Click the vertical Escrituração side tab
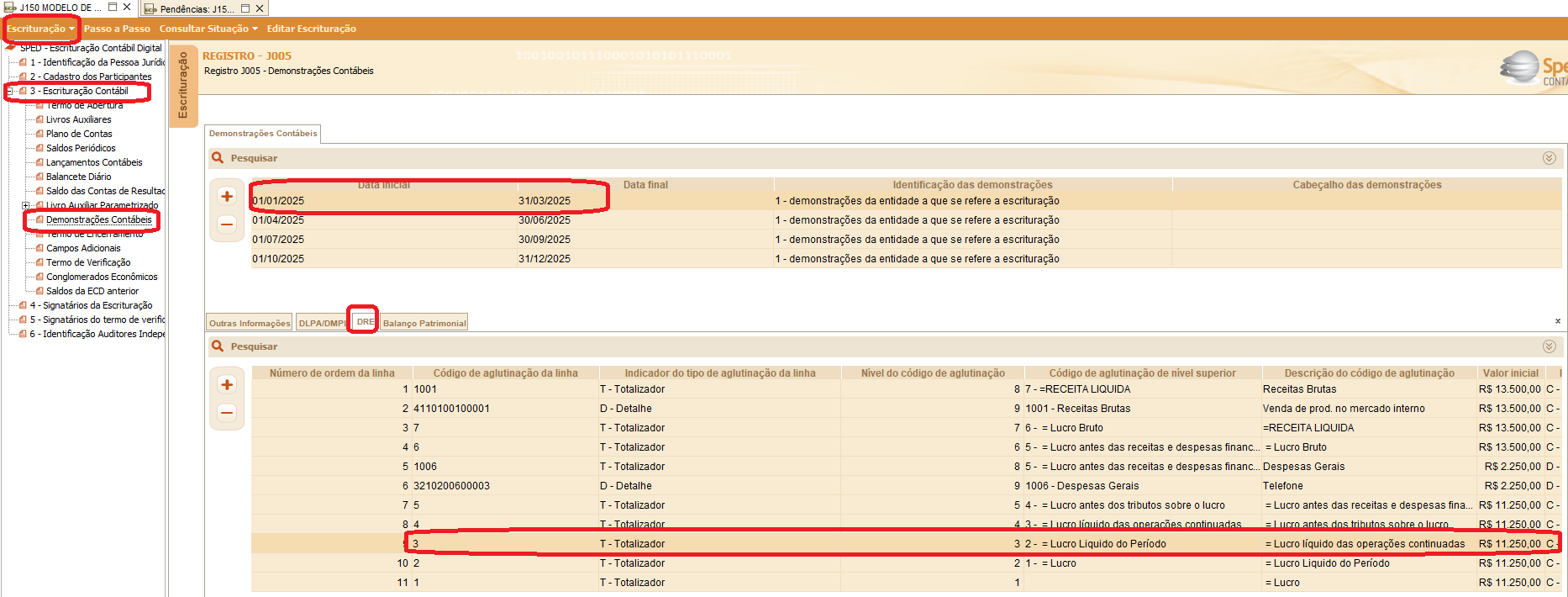 point(183,85)
